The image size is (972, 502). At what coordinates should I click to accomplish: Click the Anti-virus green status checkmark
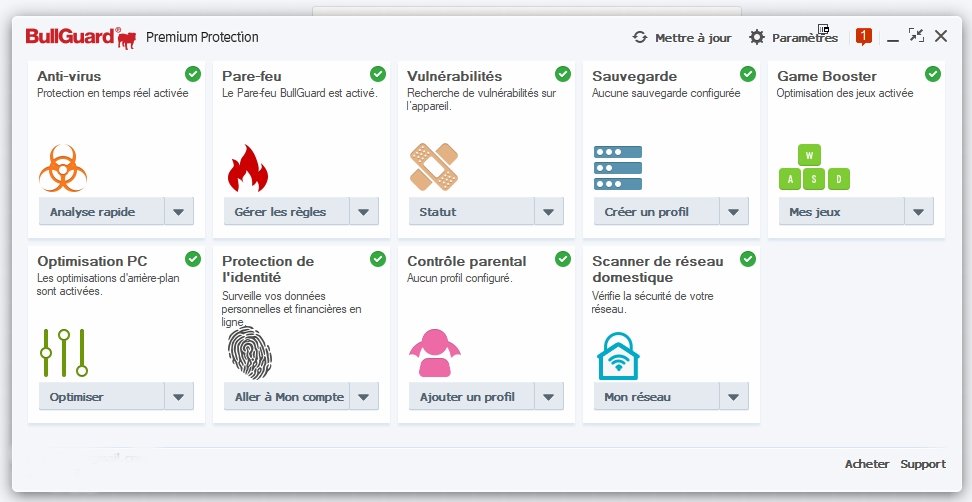click(x=193, y=74)
